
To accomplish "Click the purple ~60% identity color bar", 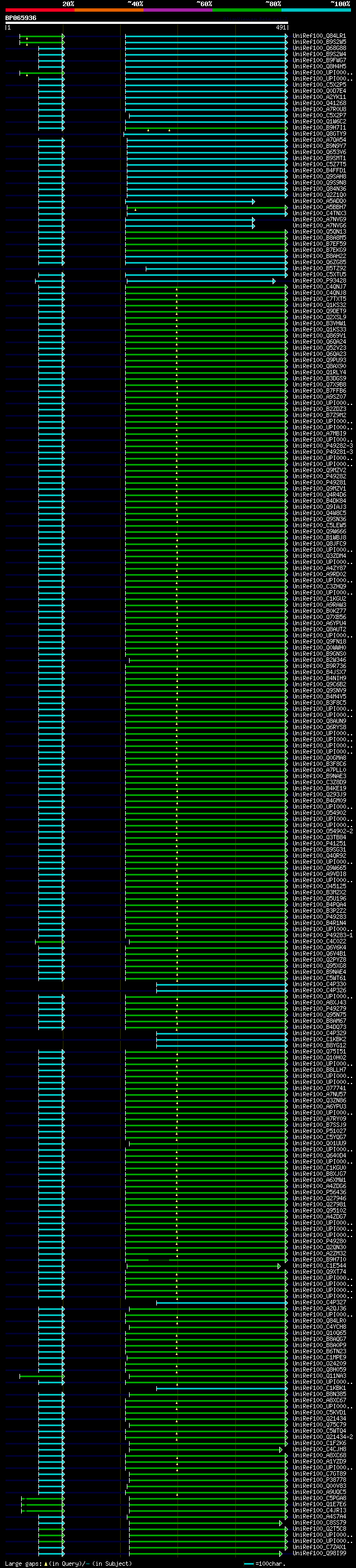I will pyautogui.click(x=177, y=10).
